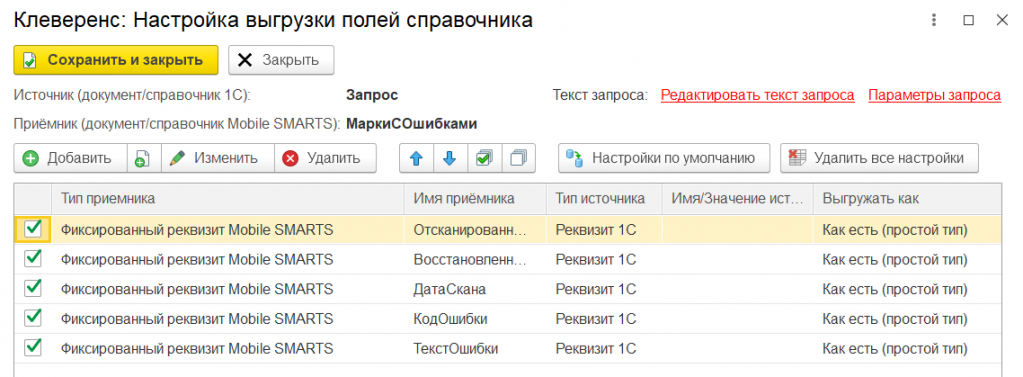
Task: Move selected row up with blue arrow
Action: (x=416, y=158)
